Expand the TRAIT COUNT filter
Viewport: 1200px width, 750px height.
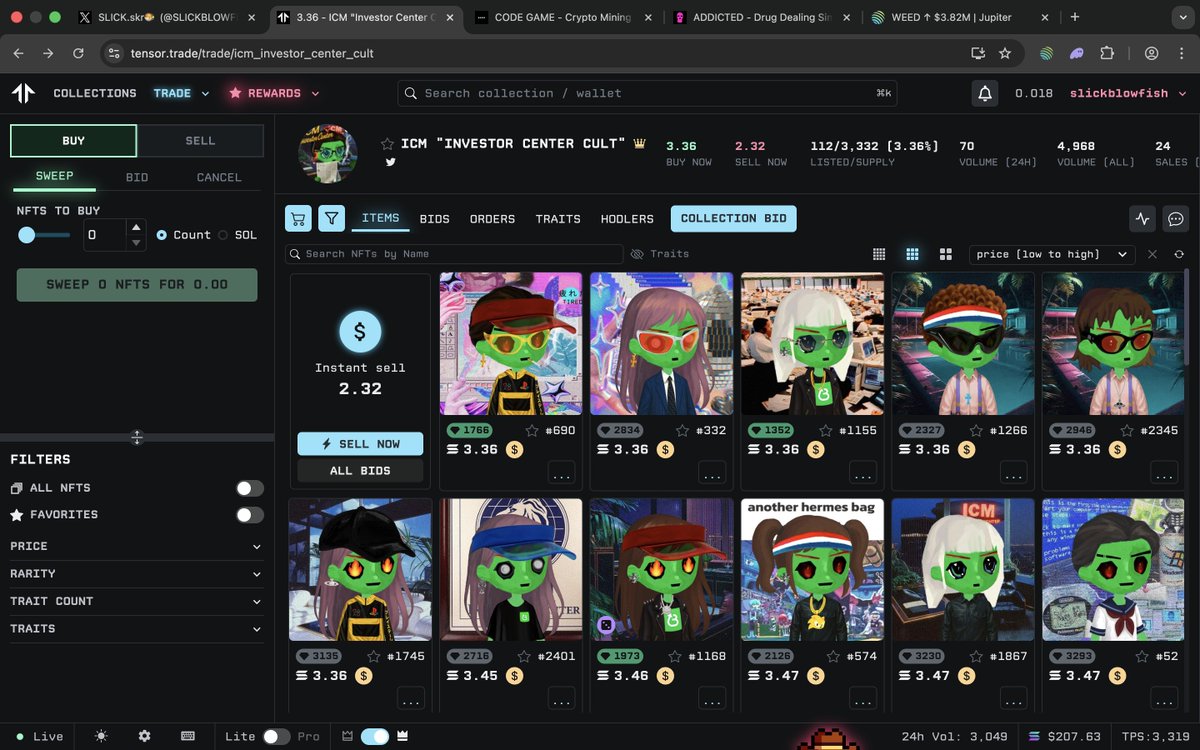(137, 601)
